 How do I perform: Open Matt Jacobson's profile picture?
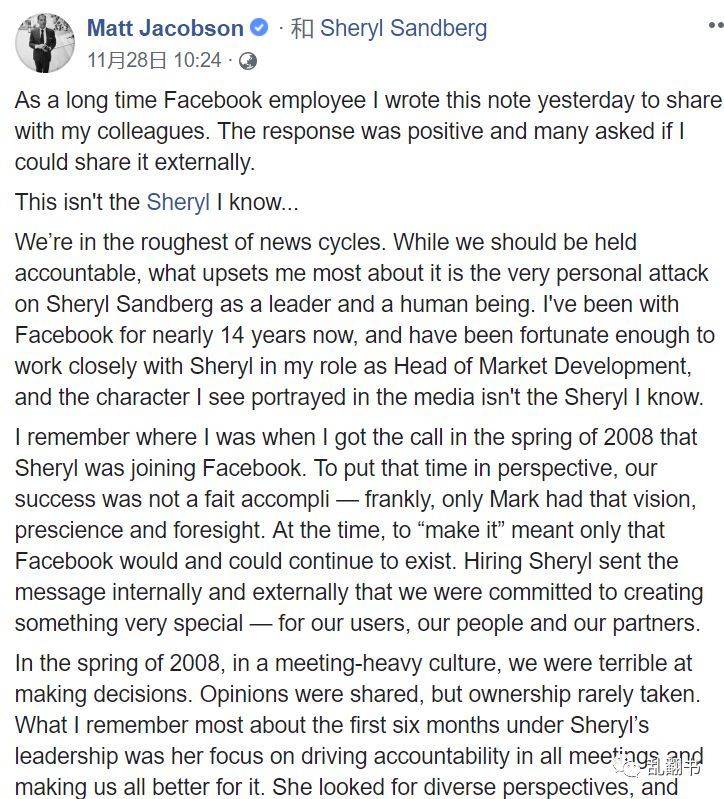45,43
